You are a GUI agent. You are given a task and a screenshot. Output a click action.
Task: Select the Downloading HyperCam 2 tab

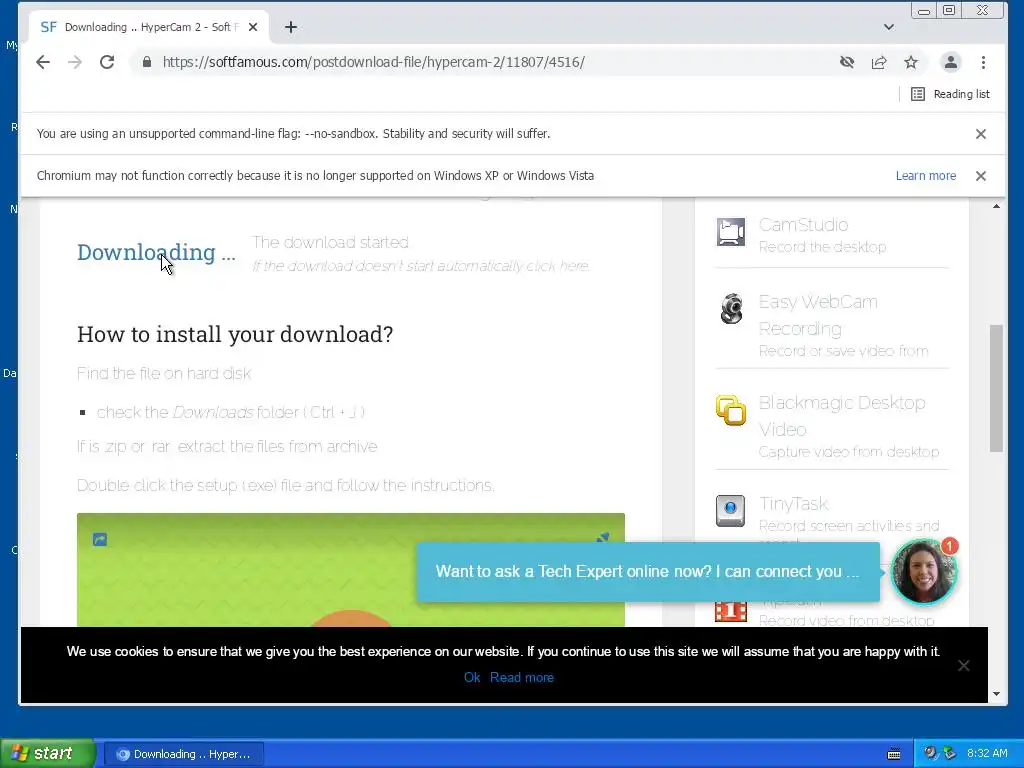[x=149, y=27]
